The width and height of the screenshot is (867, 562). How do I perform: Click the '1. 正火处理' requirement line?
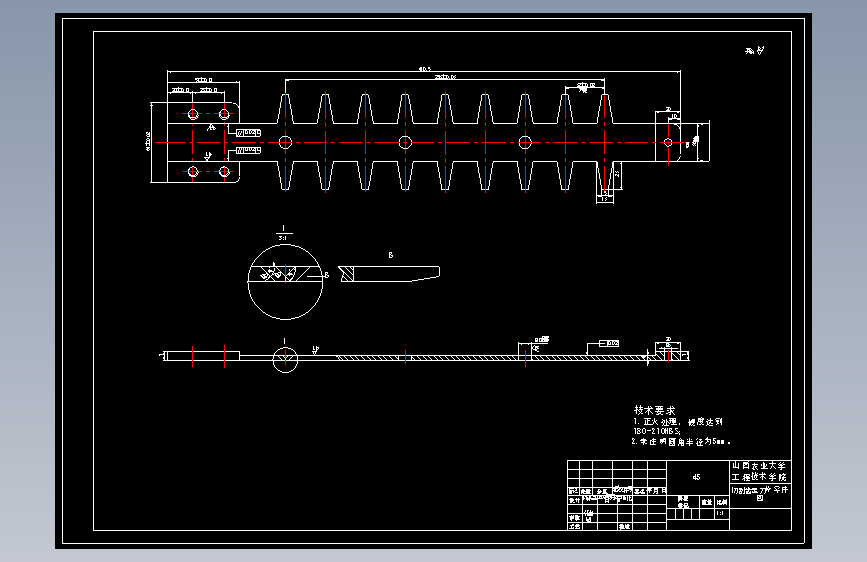[x=678, y=422]
